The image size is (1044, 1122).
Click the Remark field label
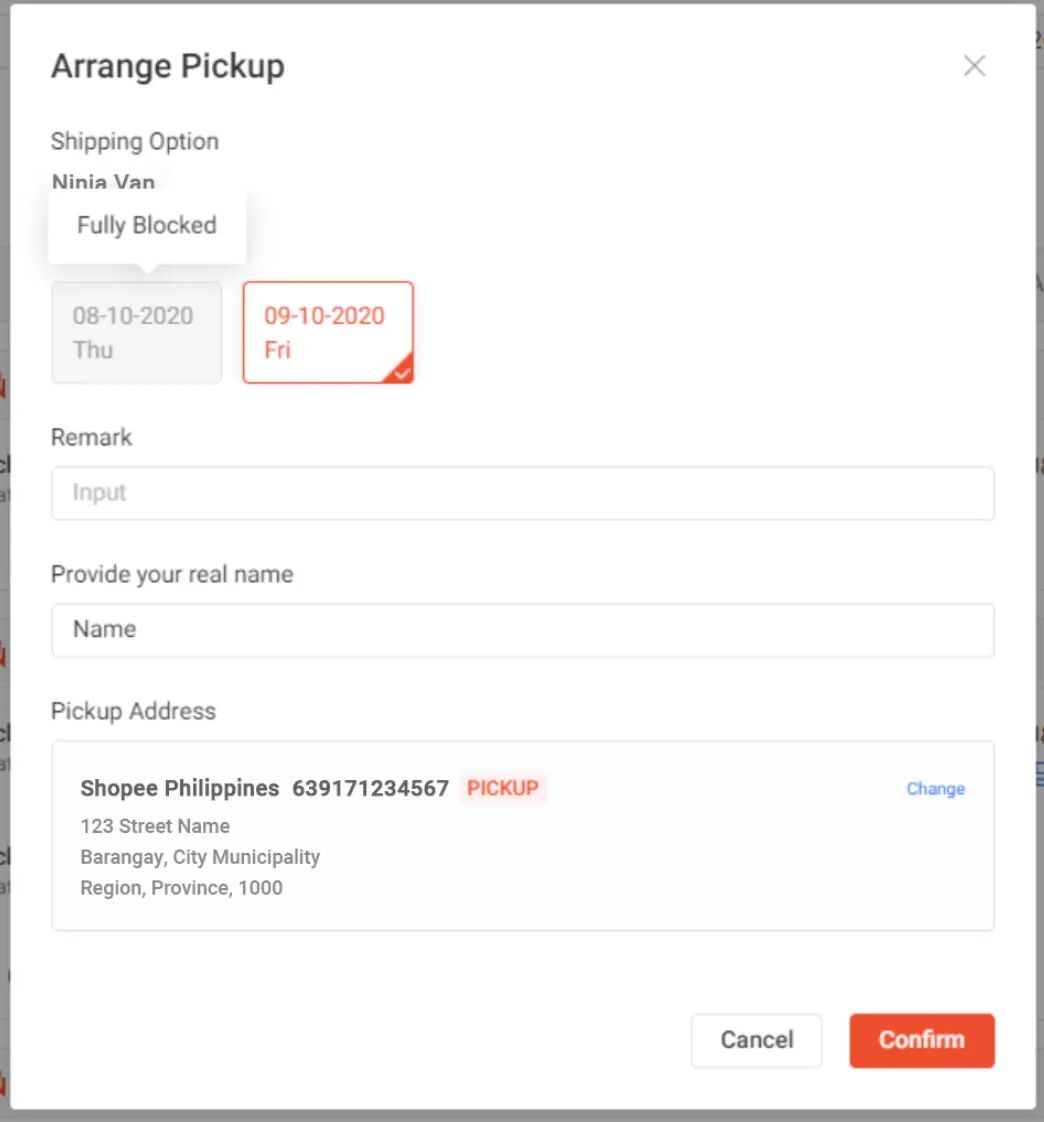[92, 437]
